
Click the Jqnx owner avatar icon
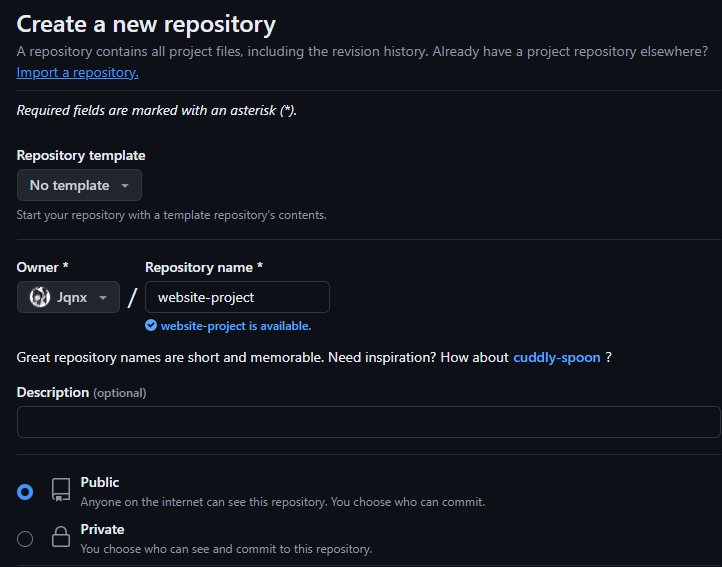click(x=40, y=297)
